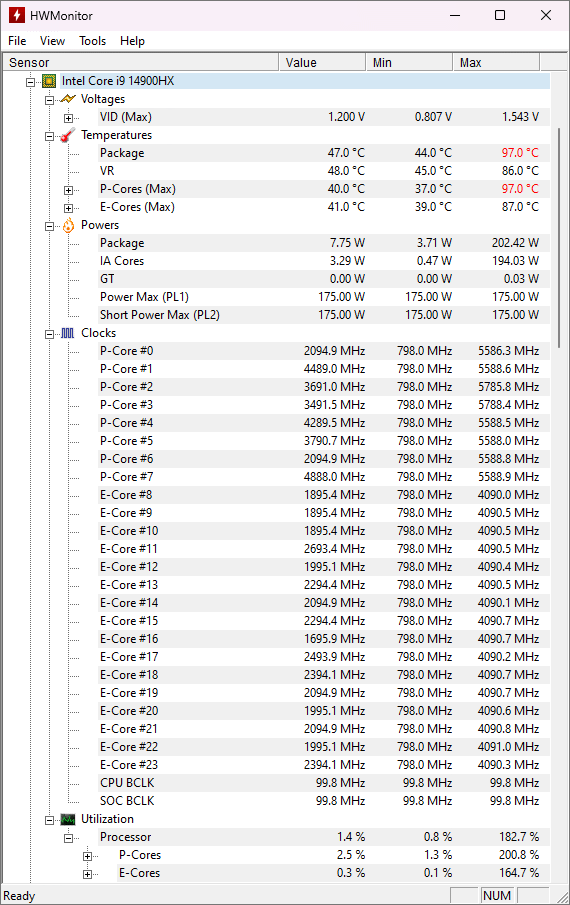Image resolution: width=570 pixels, height=905 pixels.
Task: Click the Powers flame icon
Action: (68, 225)
